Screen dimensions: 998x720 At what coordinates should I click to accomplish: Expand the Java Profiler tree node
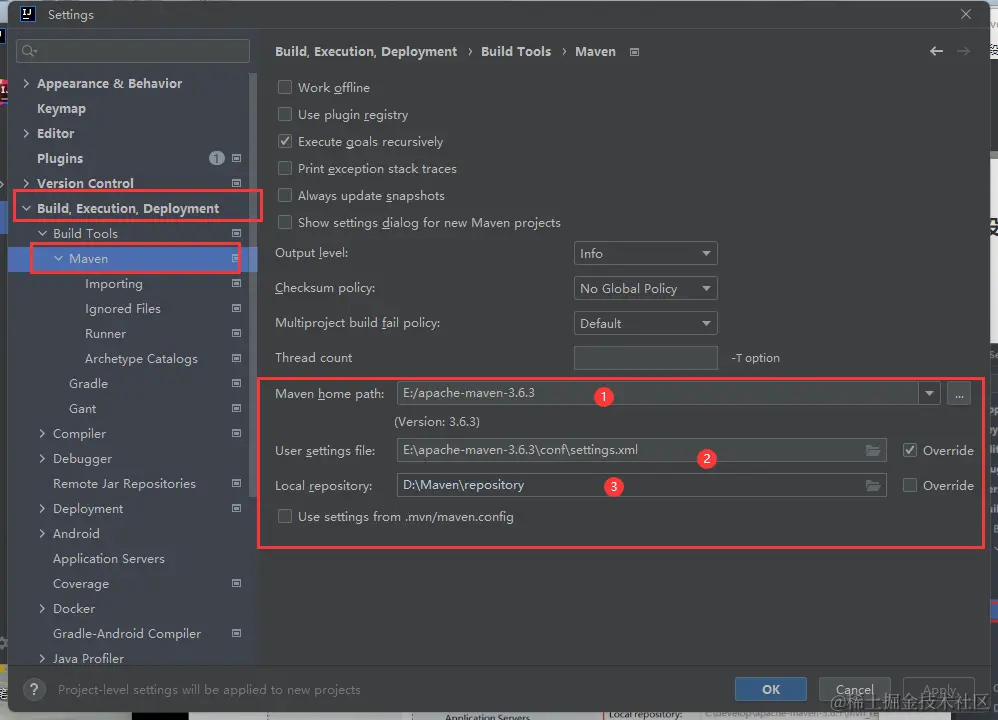(43, 658)
